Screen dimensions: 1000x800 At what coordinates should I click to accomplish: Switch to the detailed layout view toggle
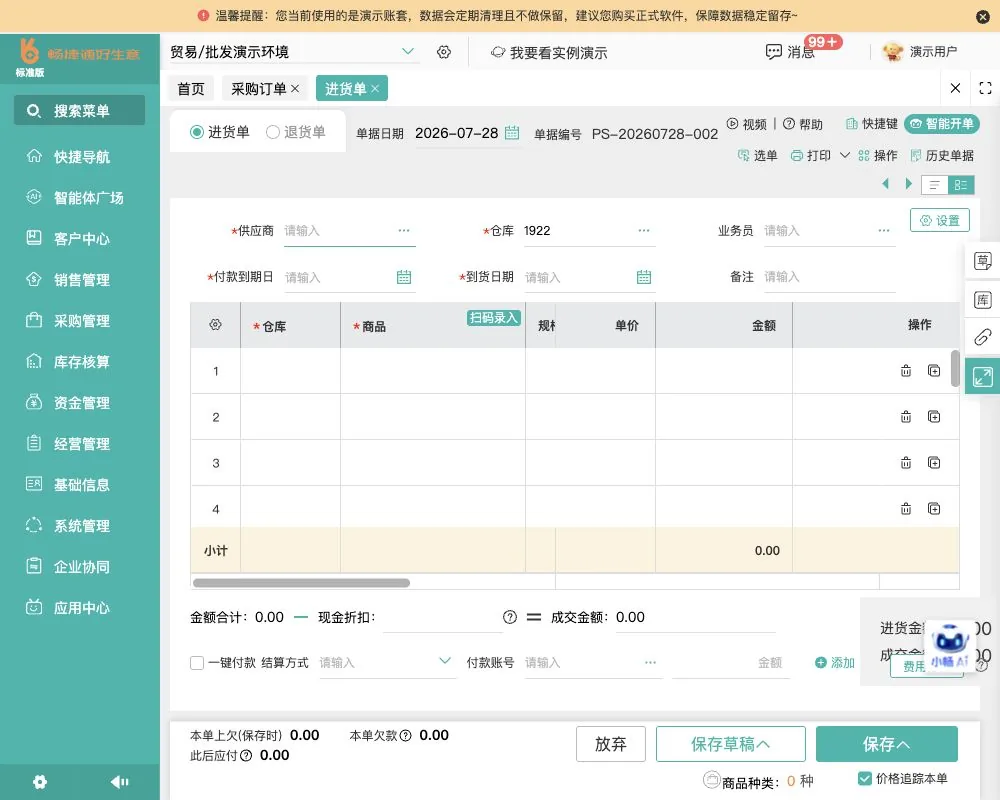(x=961, y=185)
